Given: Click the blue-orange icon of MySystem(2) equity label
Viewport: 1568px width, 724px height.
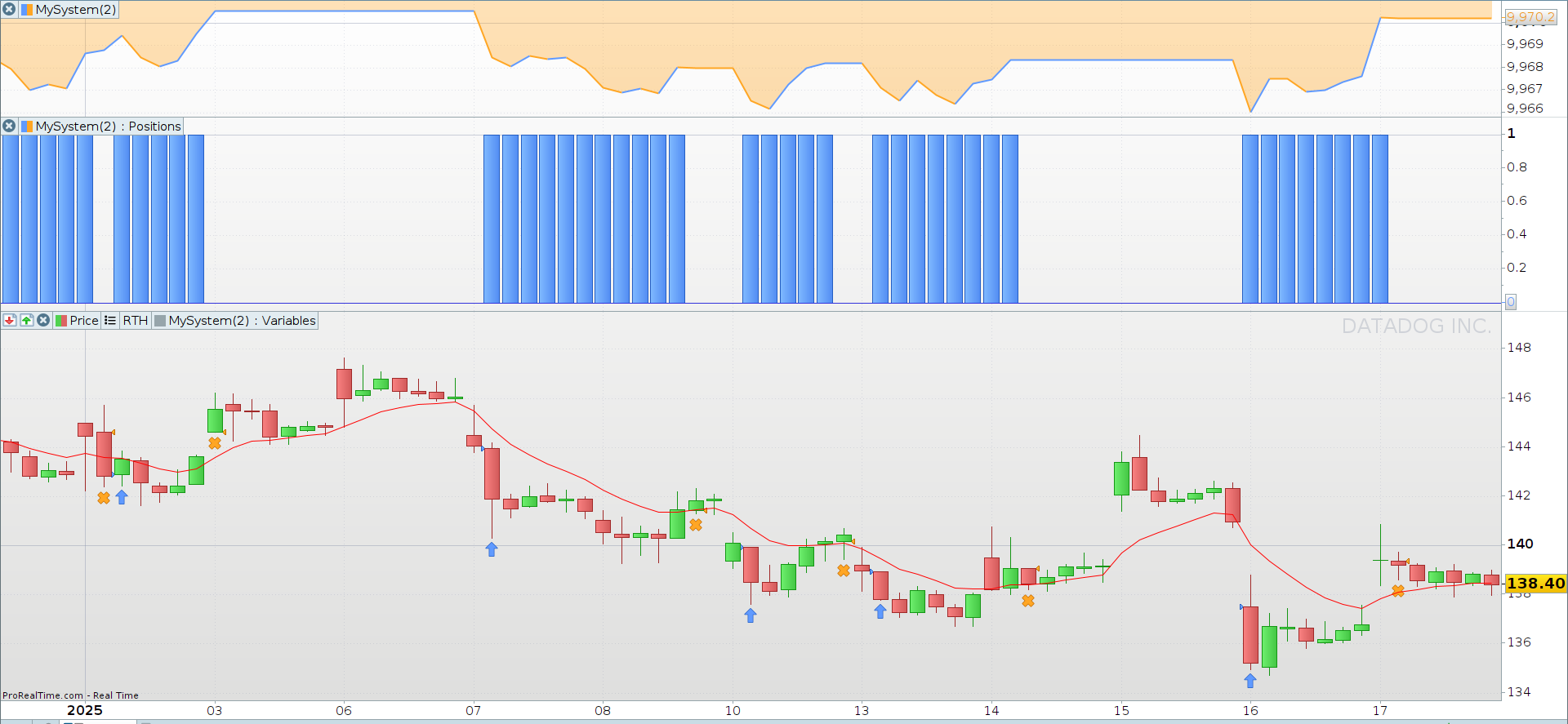Looking at the screenshot, I should [x=27, y=10].
